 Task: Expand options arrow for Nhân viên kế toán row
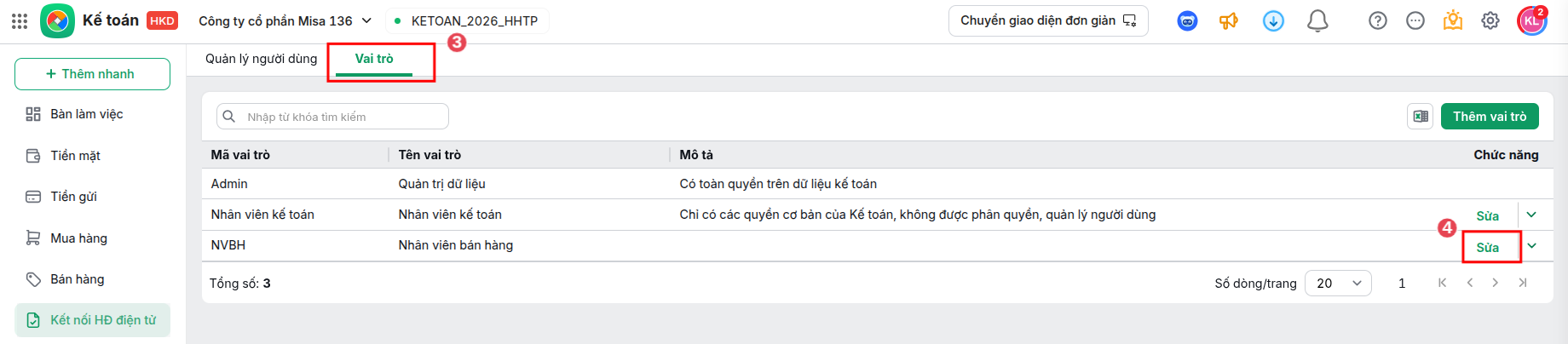[x=1532, y=215]
